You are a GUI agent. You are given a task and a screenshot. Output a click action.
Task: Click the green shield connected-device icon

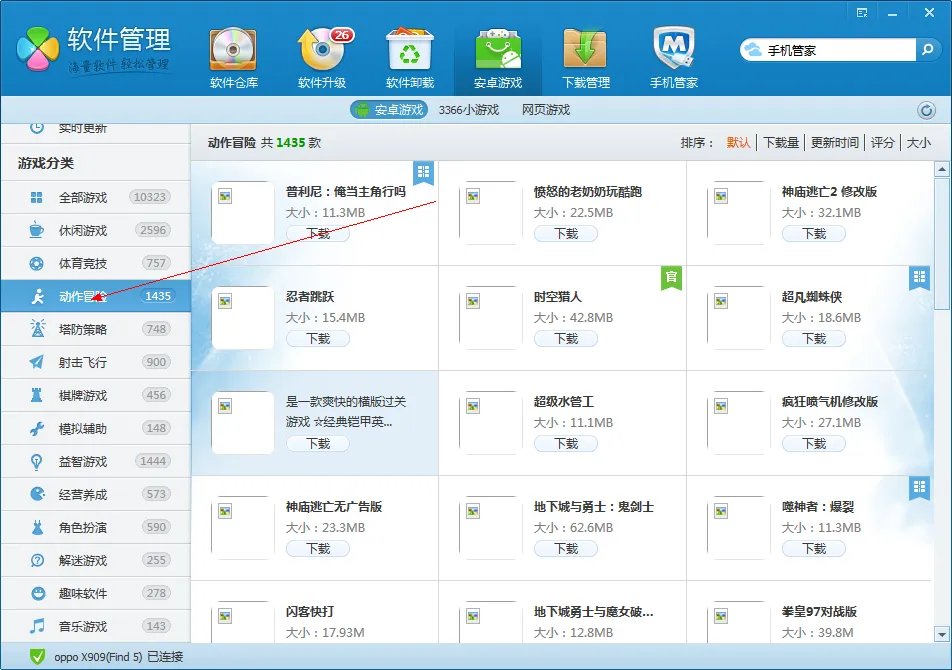click(x=37, y=657)
